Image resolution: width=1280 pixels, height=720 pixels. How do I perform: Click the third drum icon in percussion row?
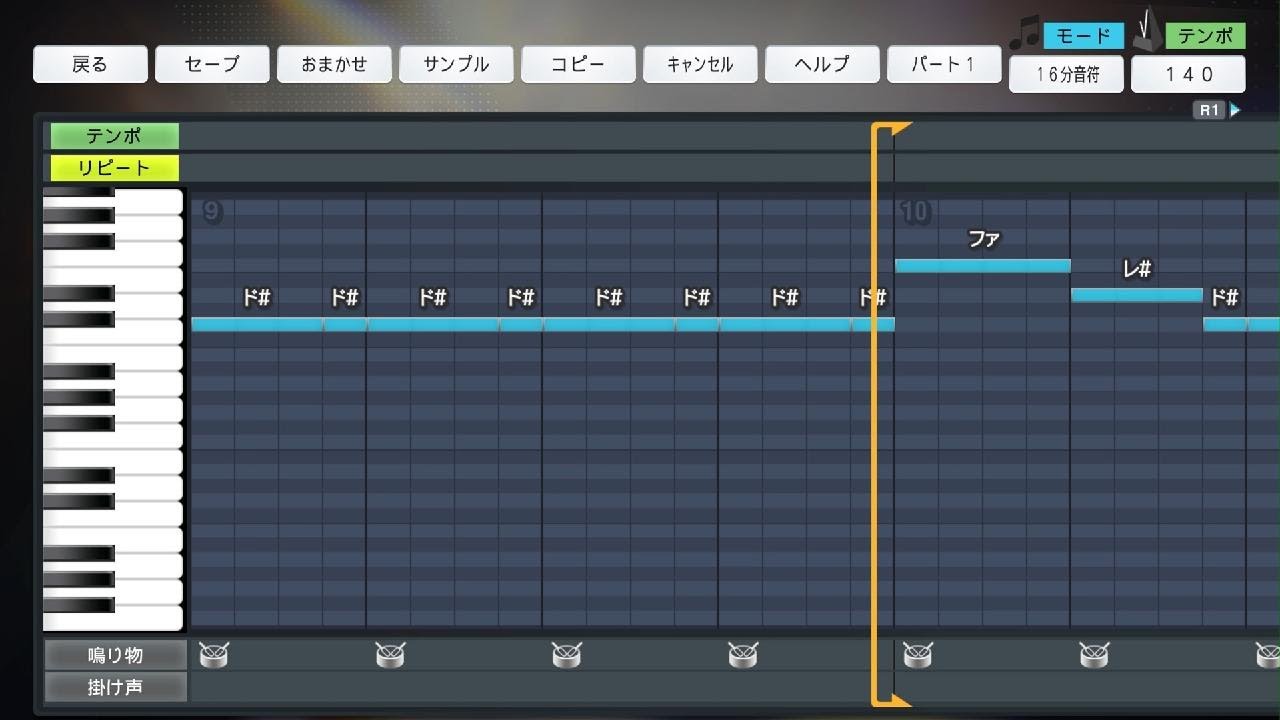(x=566, y=655)
